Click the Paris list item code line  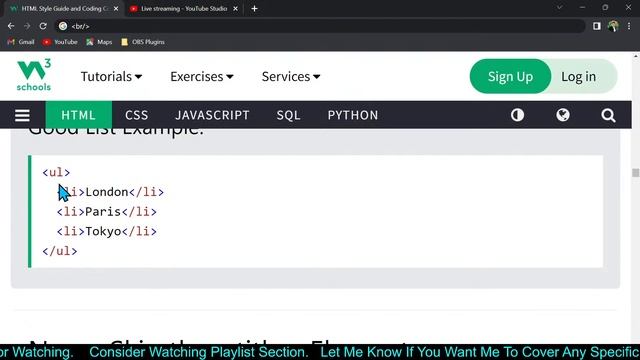(x=107, y=211)
